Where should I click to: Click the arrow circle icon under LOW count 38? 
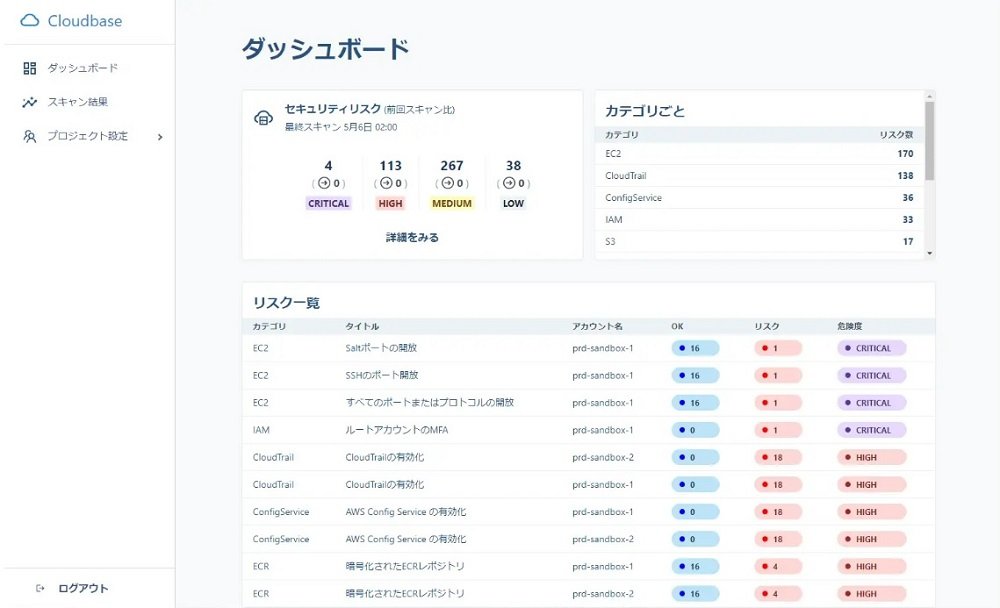pos(509,183)
